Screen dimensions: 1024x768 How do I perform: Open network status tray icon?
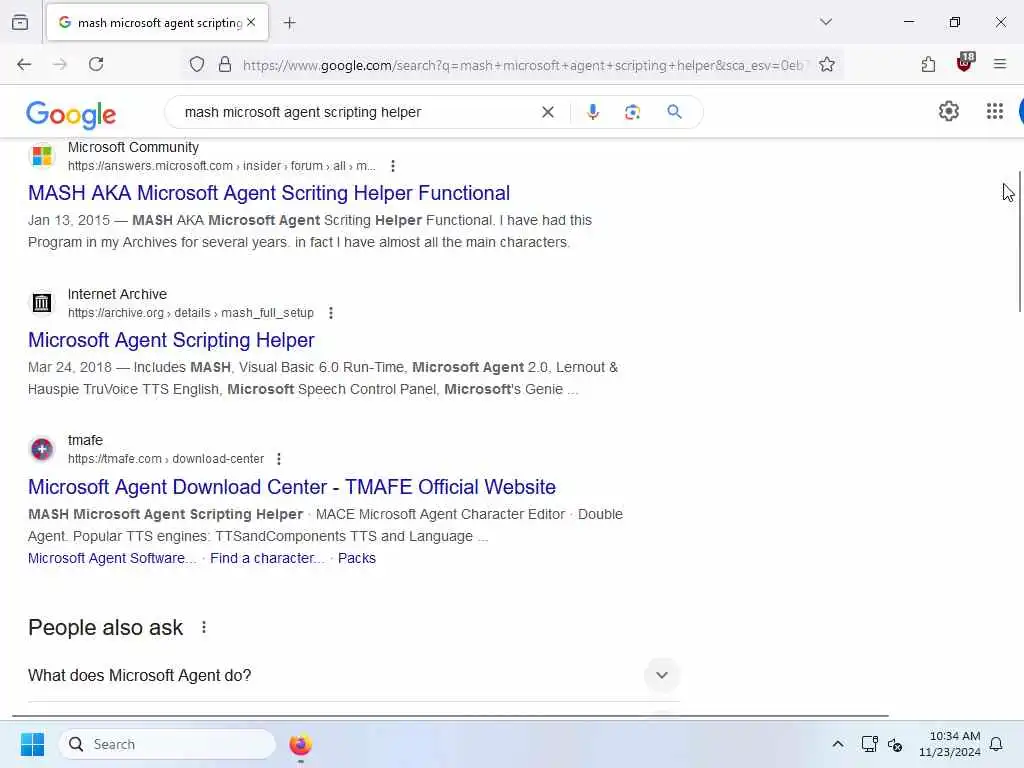(x=869, y=744)
